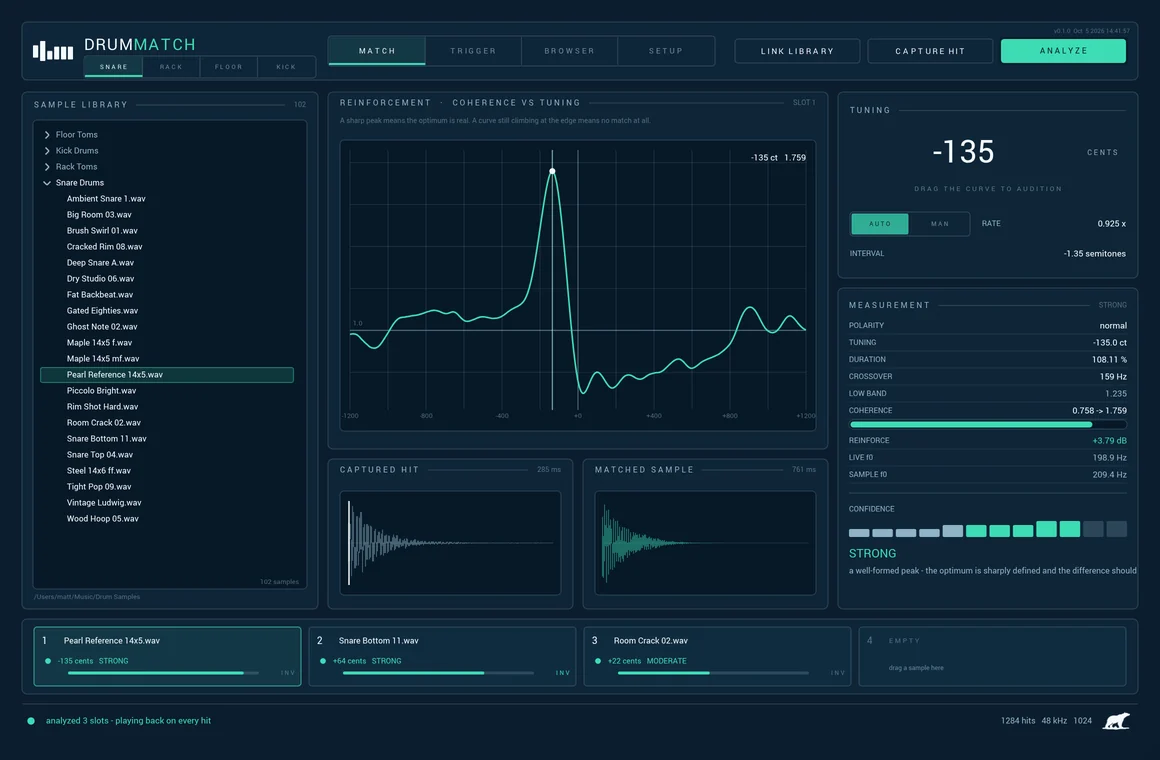
Task: Click the -135 cents tuning value
Action: click(x=963, y=152)
